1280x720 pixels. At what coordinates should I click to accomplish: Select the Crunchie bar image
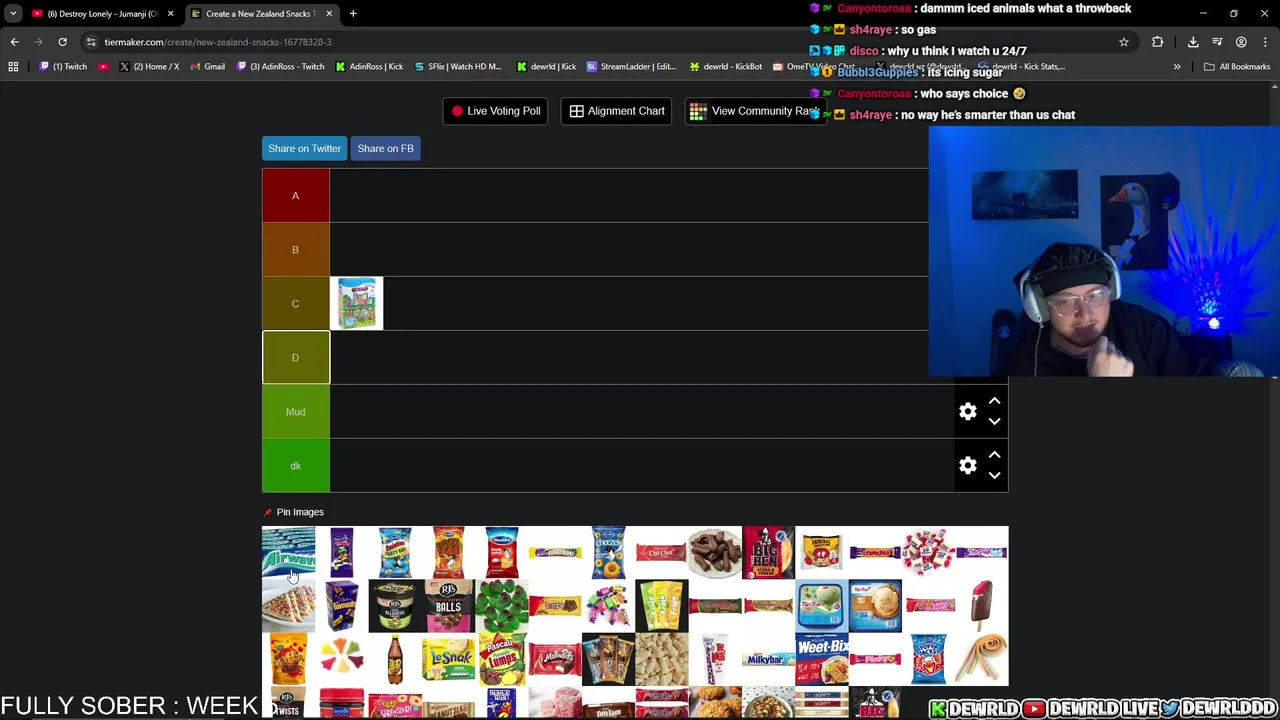(x=875, y=552)
